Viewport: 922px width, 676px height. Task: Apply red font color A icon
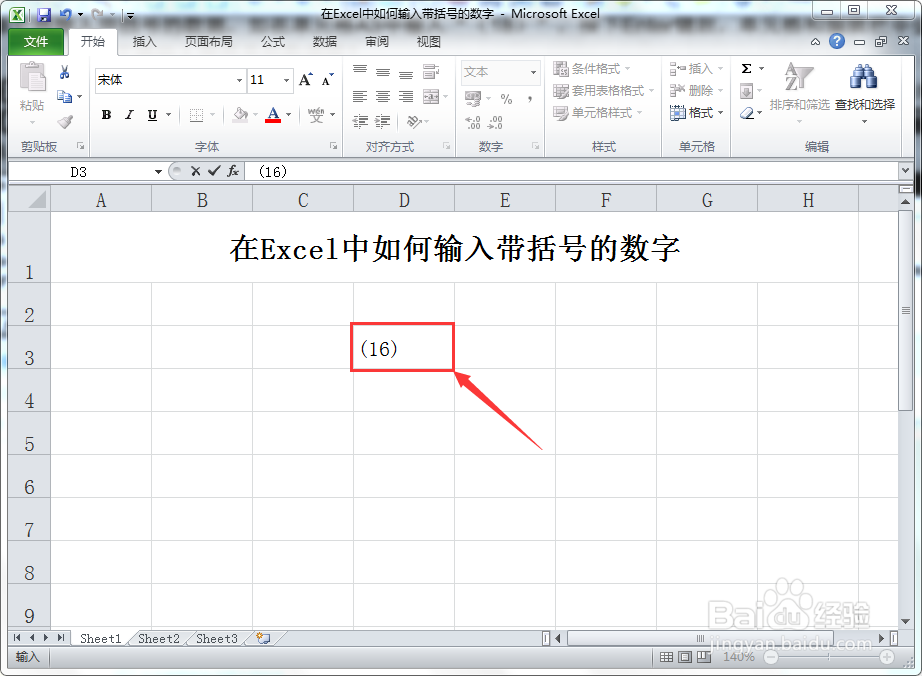273,115
